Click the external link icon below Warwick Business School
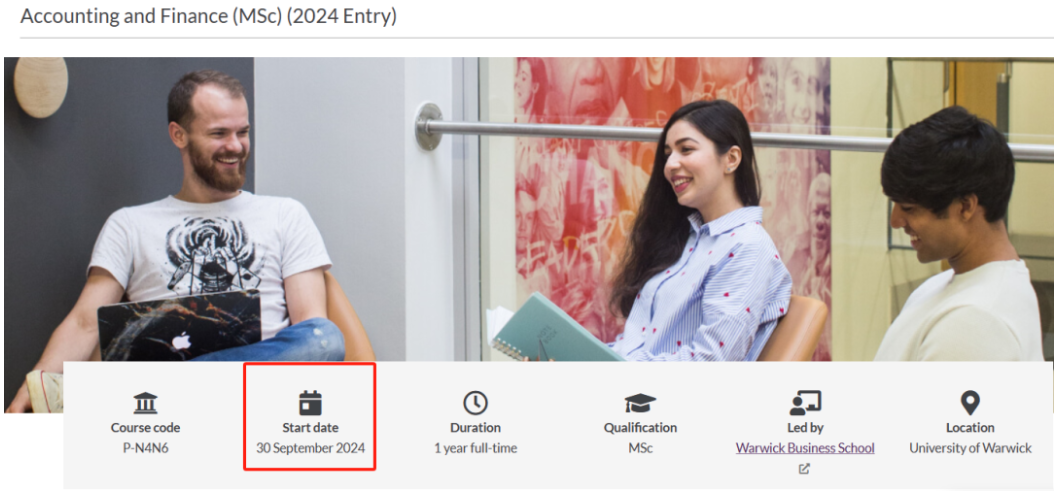The width and height of the screenshot is (1055, 491). coord(804,469)
